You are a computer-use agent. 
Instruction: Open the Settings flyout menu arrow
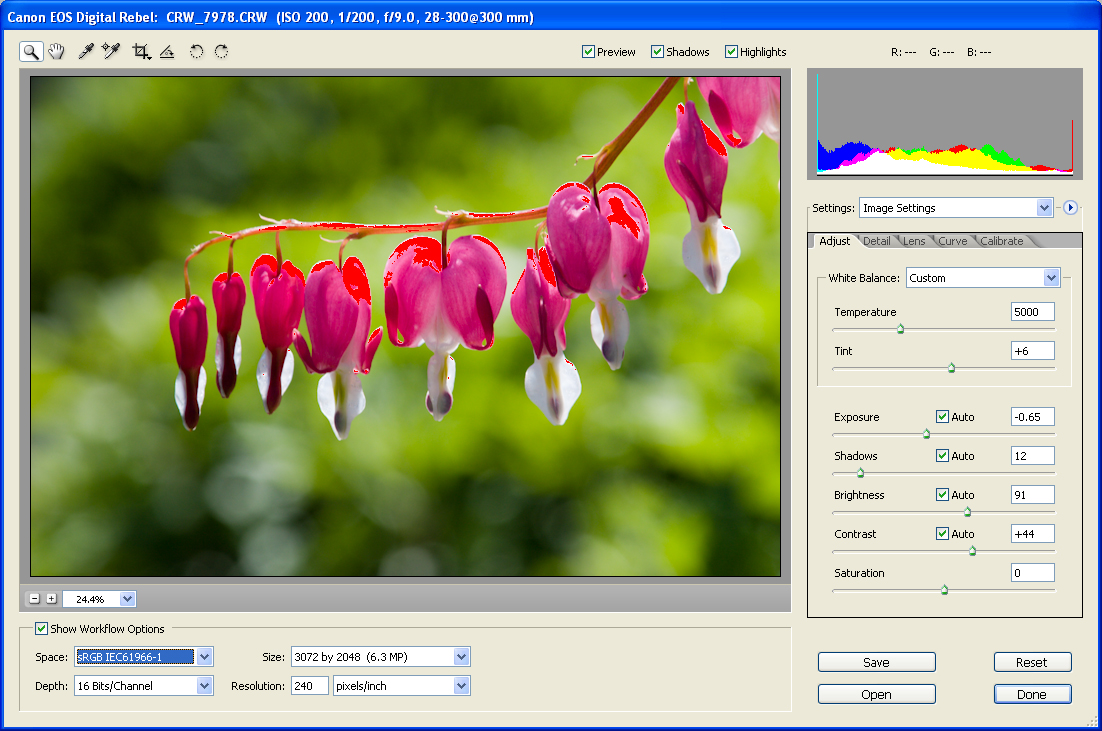1070,207
